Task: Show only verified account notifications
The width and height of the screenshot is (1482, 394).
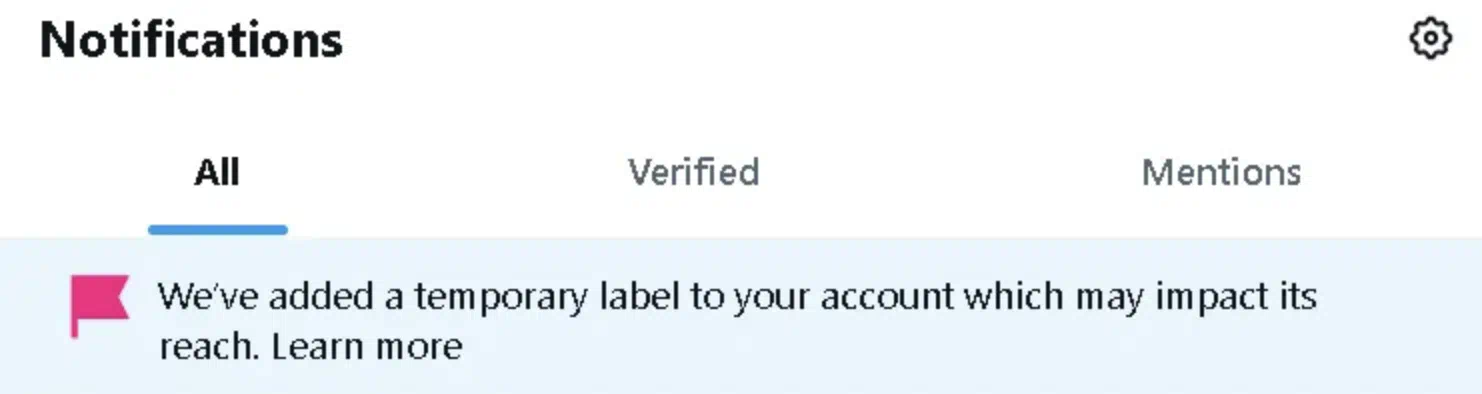Action: click(693, 172)
